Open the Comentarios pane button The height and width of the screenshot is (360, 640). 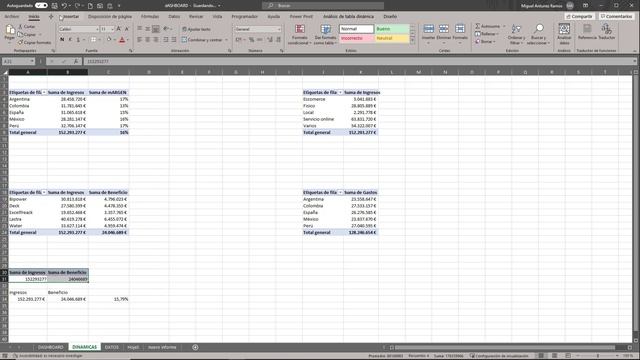[616, 16]
